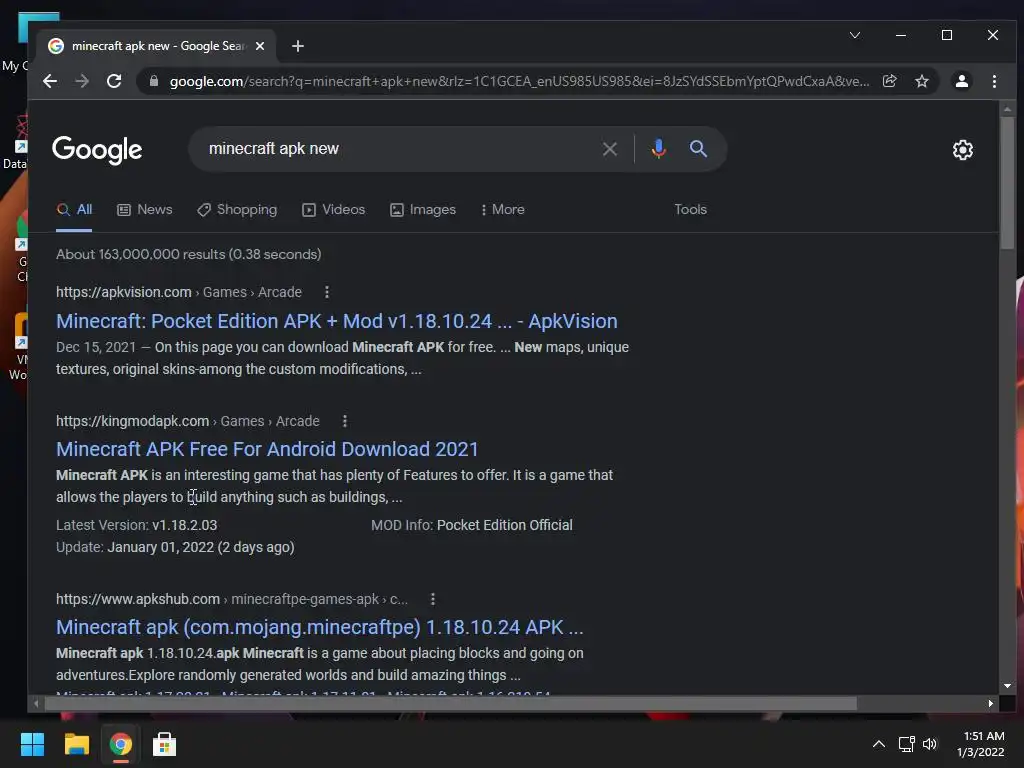Click Update January 01, 2022 text
This screenshot has height=768, width=1024.
(175, 547)
